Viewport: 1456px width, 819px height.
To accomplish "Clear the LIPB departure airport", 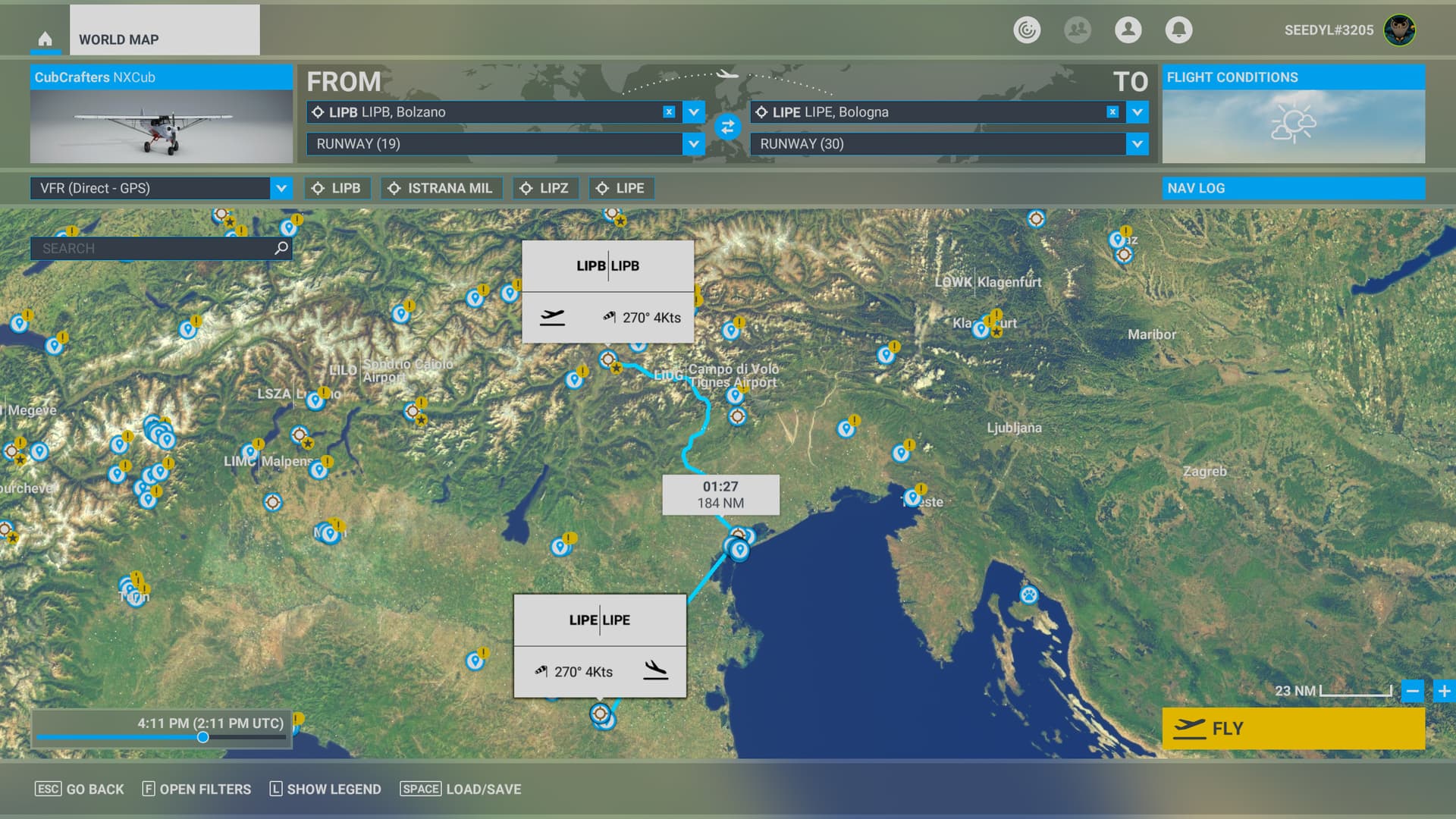I will pyautogui.click(x=669, y=111).
